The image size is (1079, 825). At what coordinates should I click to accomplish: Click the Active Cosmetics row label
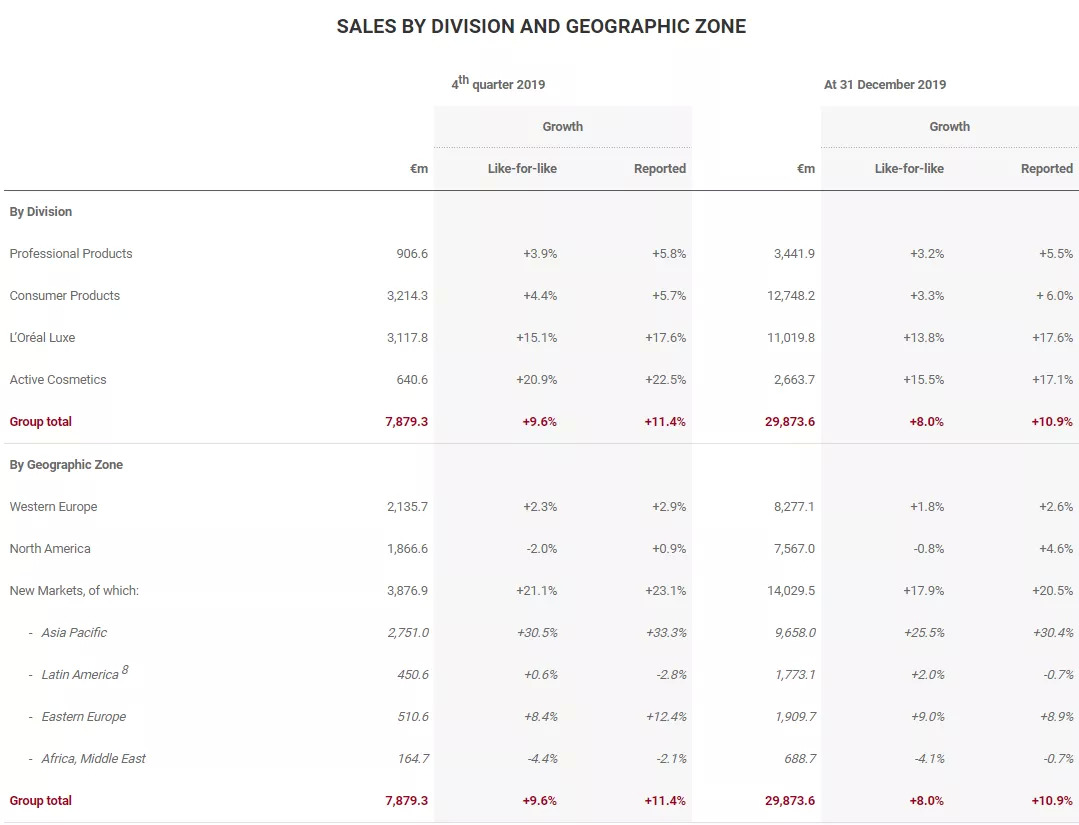(x=58, y=380)
